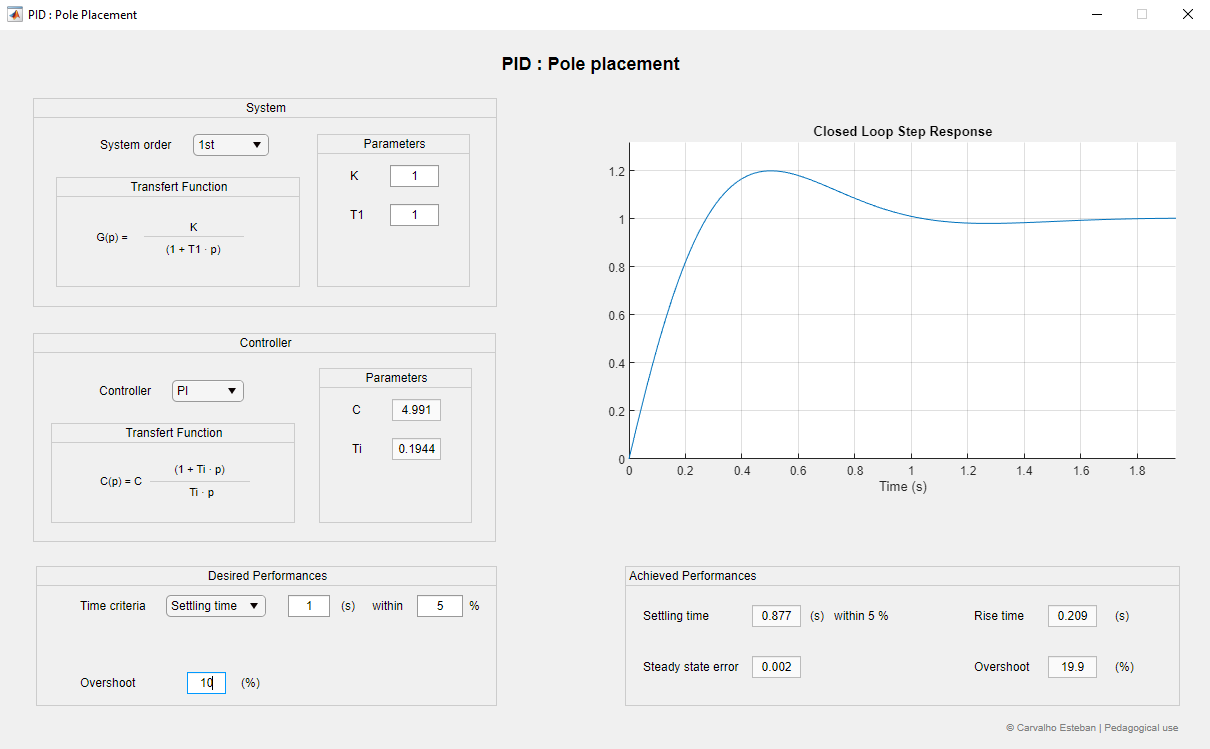Expand the Time criteria dropdown

(x=216, y=606)
